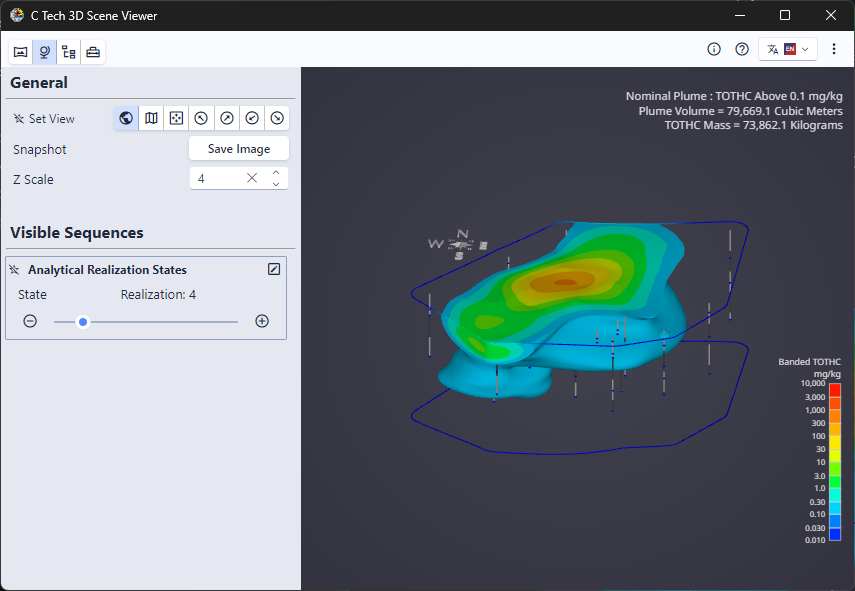Open the EN language dropdown
The width and height of the screenshot is (855, 591).
click(x=789, y=49)
